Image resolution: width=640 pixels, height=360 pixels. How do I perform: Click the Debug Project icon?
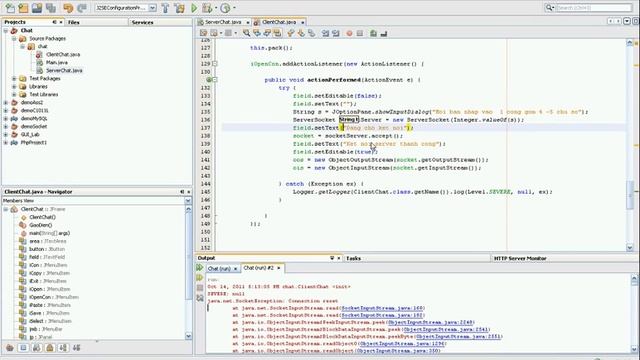click(x=207, y=8)
